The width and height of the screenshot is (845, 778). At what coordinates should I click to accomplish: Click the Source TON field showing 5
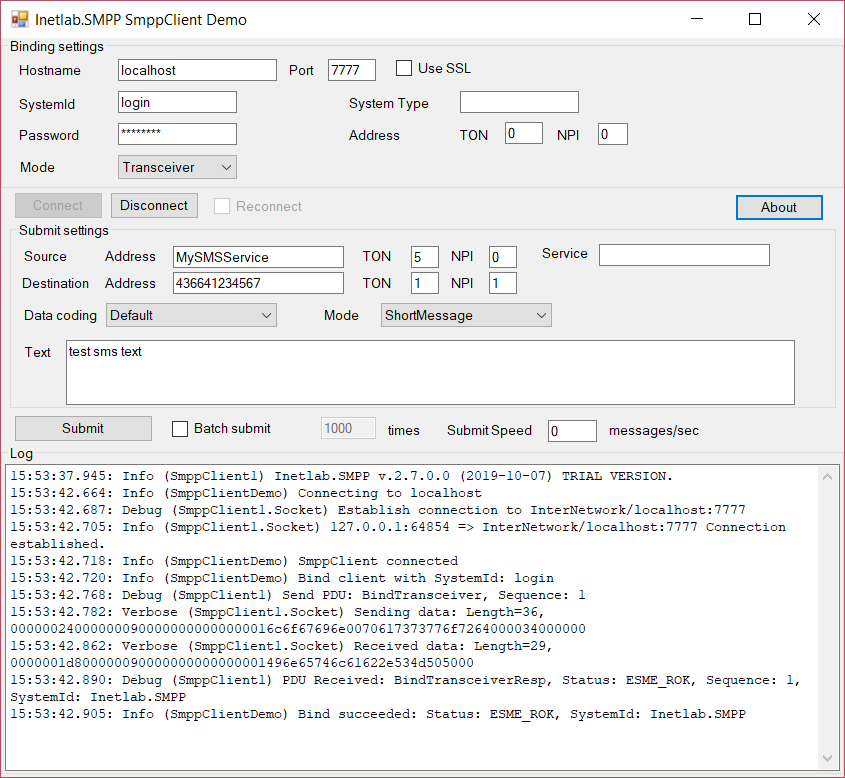(425, 257)
